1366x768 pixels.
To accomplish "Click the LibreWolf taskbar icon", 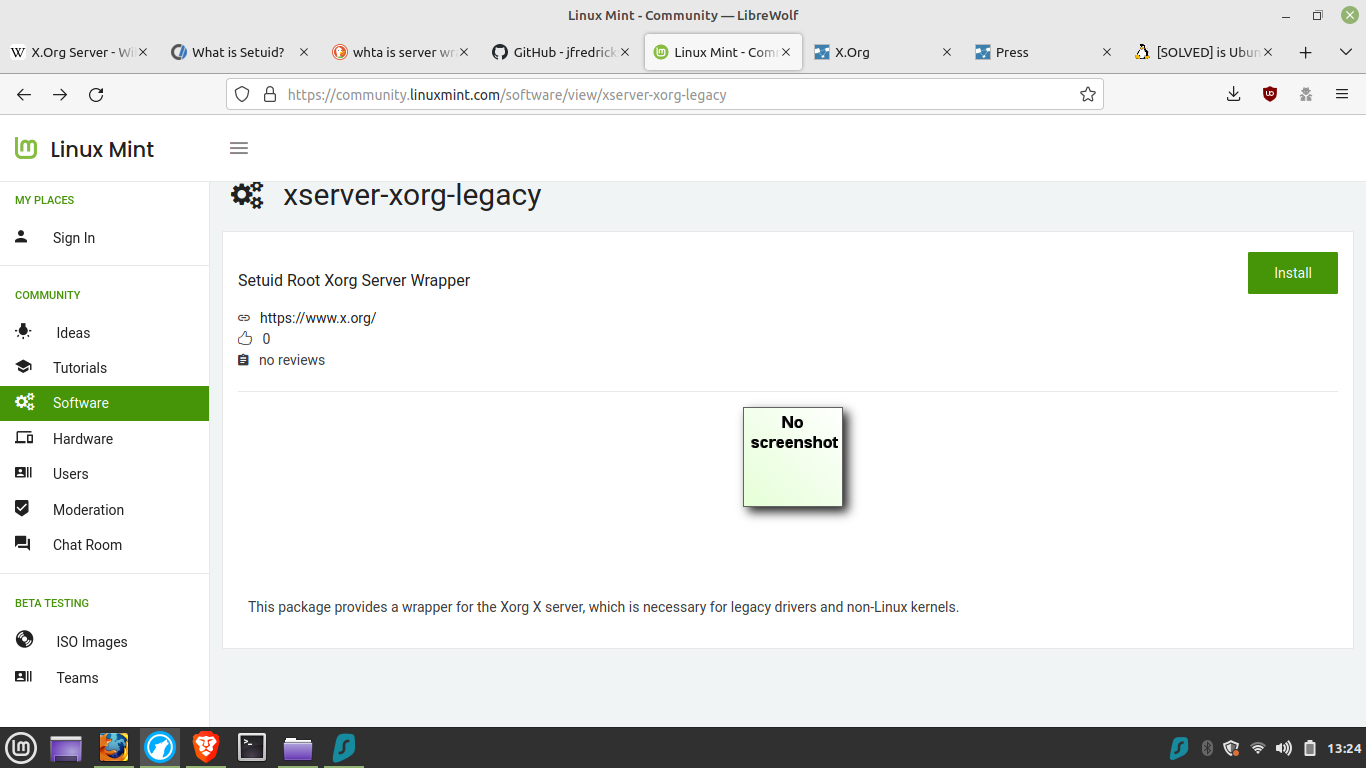I will [160, 748].
